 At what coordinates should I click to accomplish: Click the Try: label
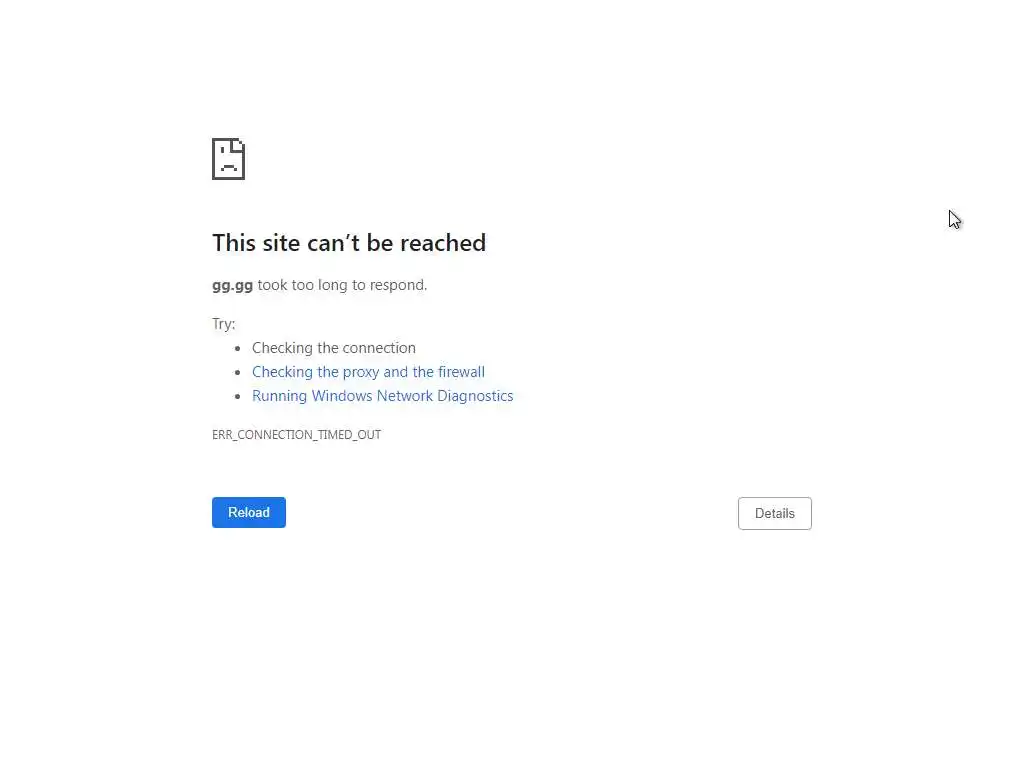point(223,324)
